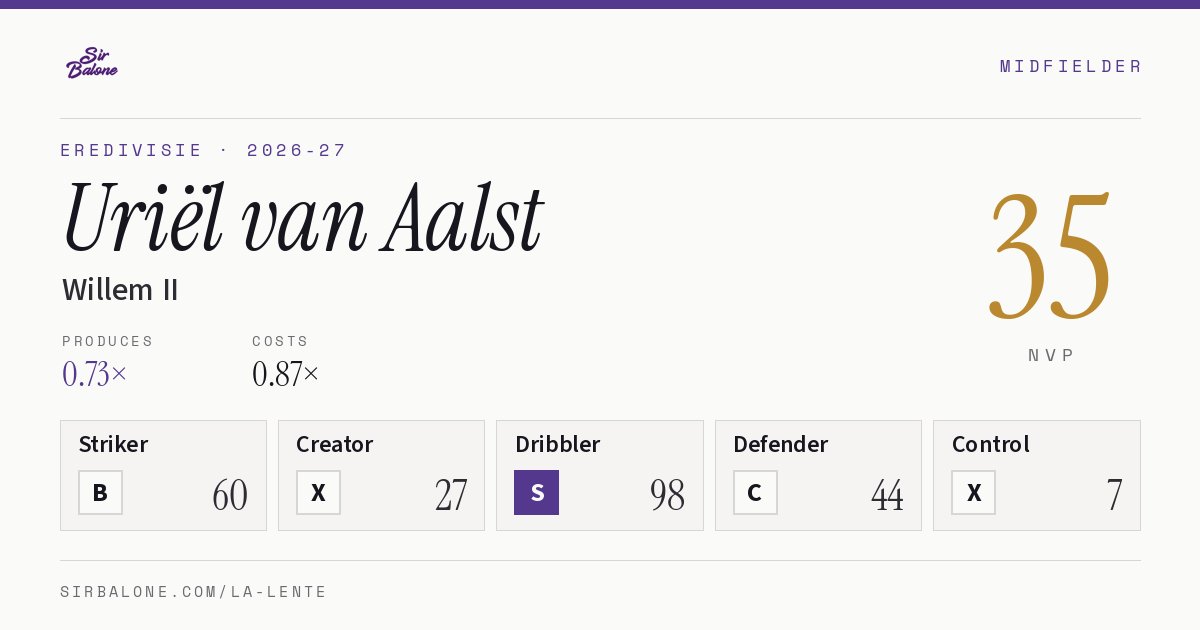Click the Eredivisie 2026-27 season label
This screenshot has height=630, width=1200.
203,150
